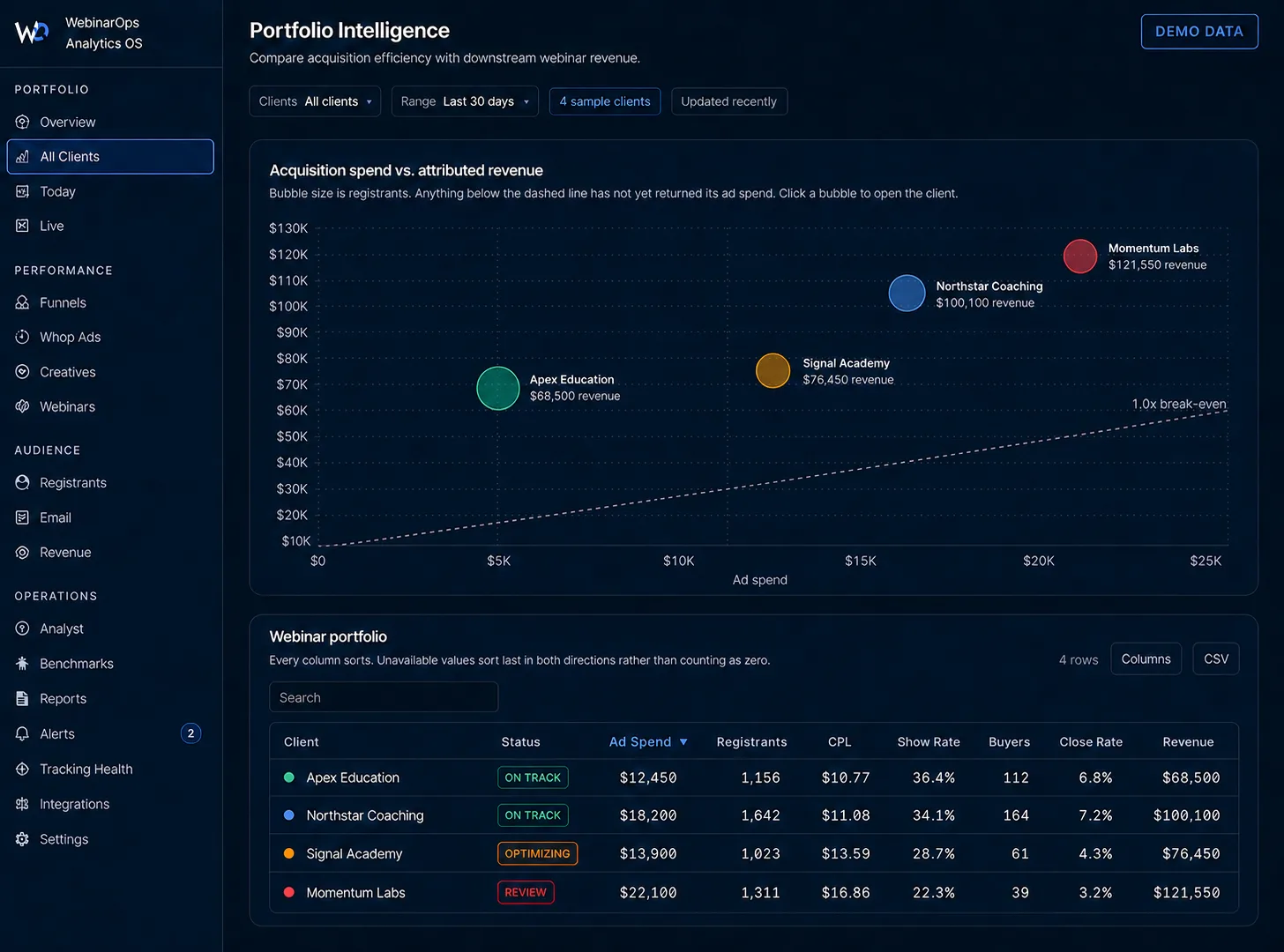Click the Email icon

tap(23, 517)
